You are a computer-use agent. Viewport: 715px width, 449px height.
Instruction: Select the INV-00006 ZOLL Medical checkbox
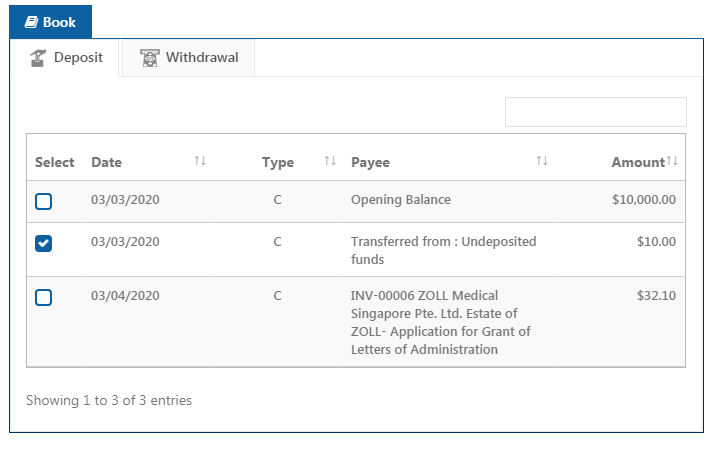(x=44, y=297)
